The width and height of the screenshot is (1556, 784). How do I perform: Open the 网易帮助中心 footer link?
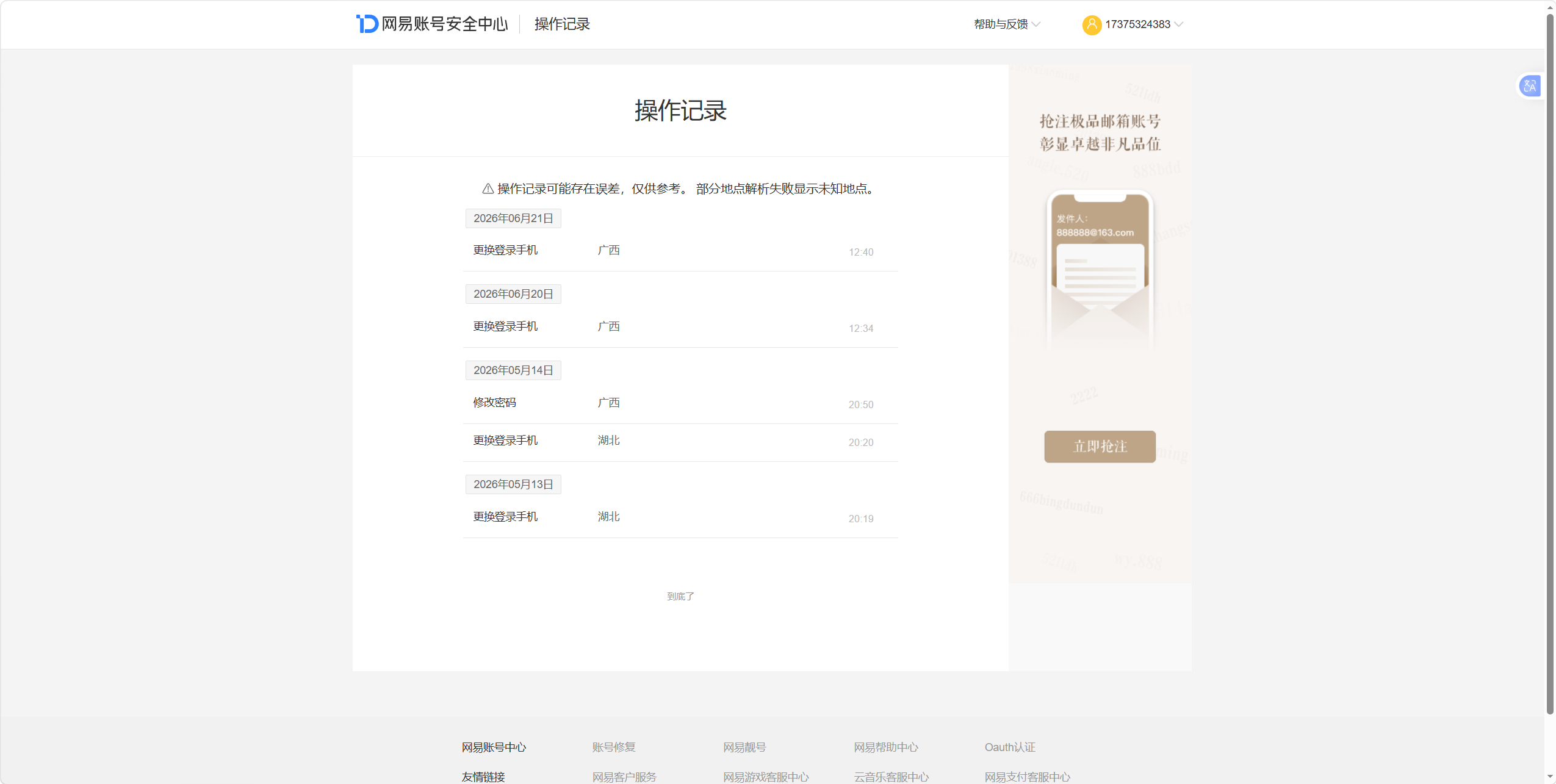point(886,747)
